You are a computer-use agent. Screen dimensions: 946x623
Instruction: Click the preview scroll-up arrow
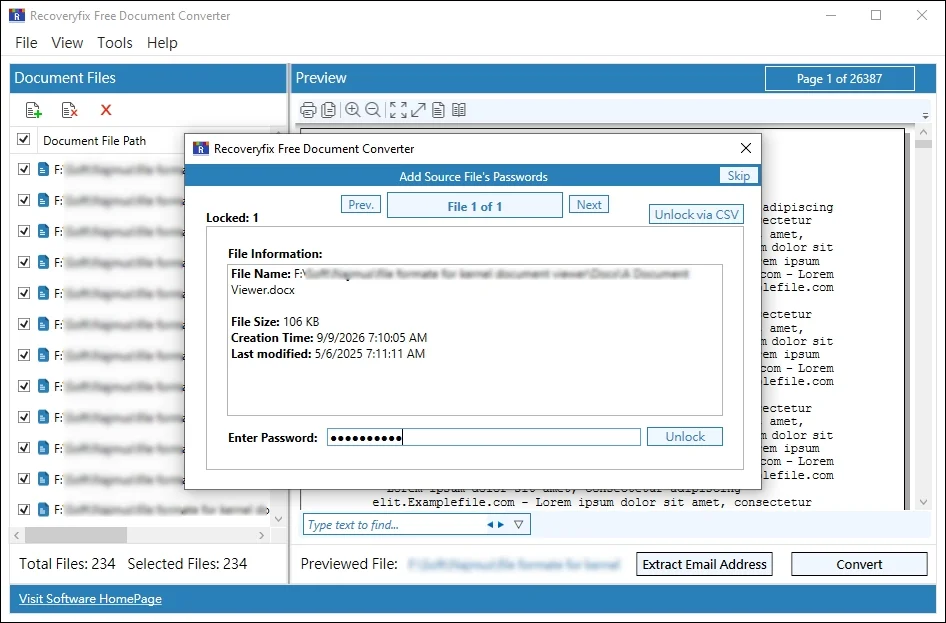924,131
